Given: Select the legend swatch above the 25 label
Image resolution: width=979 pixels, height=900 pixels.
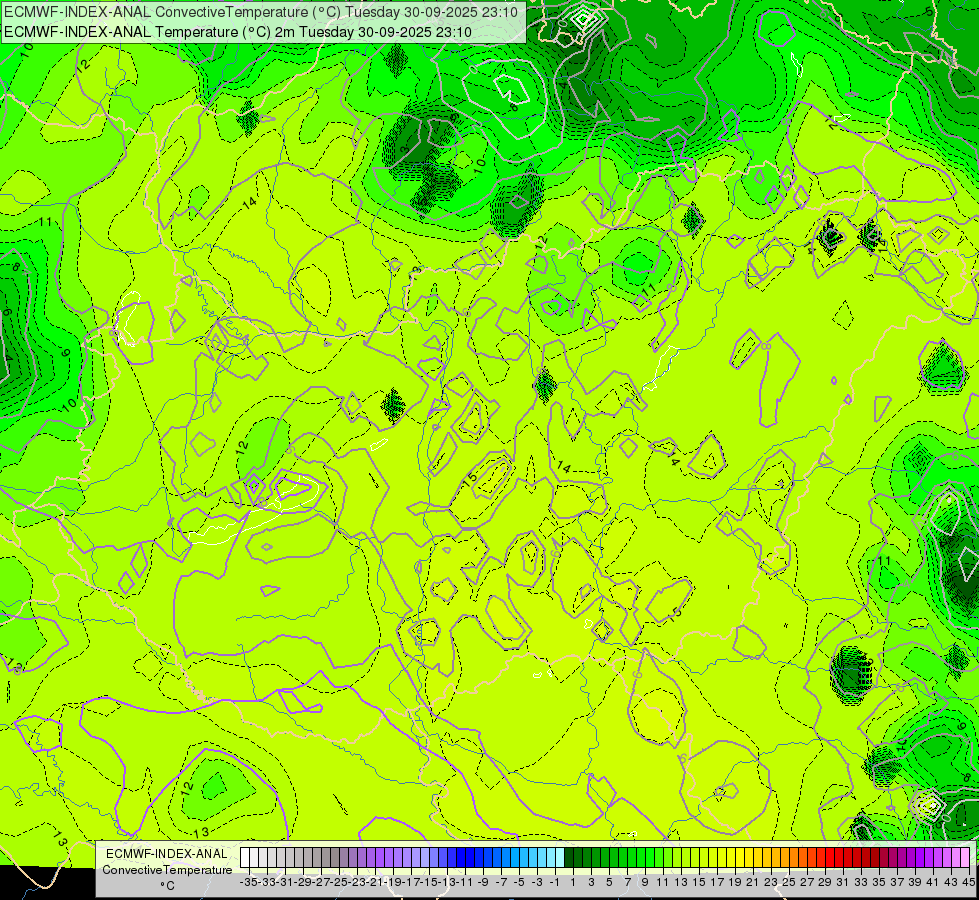Looking at the screenshot, I should (785, 858).
